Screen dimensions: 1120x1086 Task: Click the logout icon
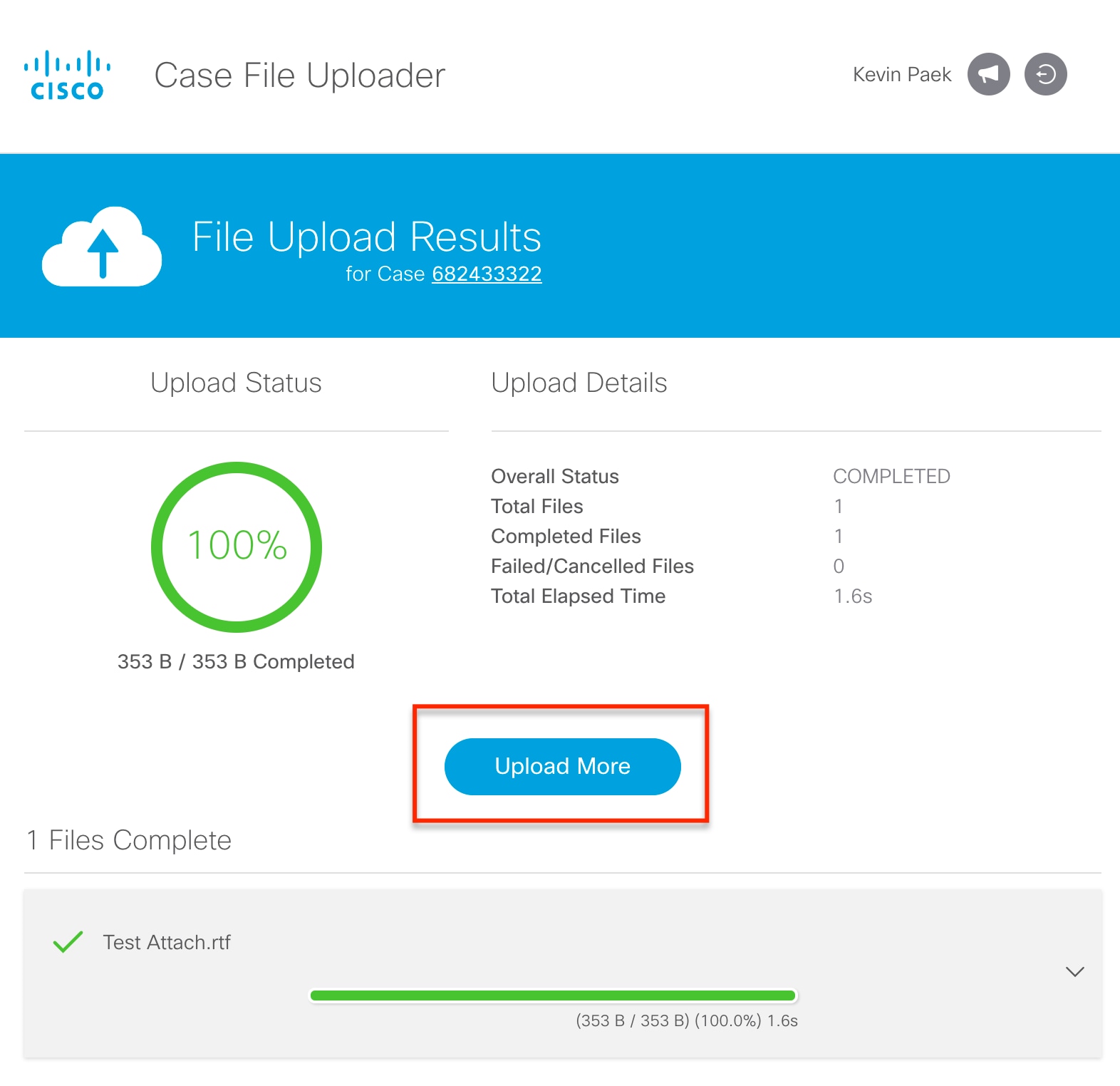[1045, 74]
